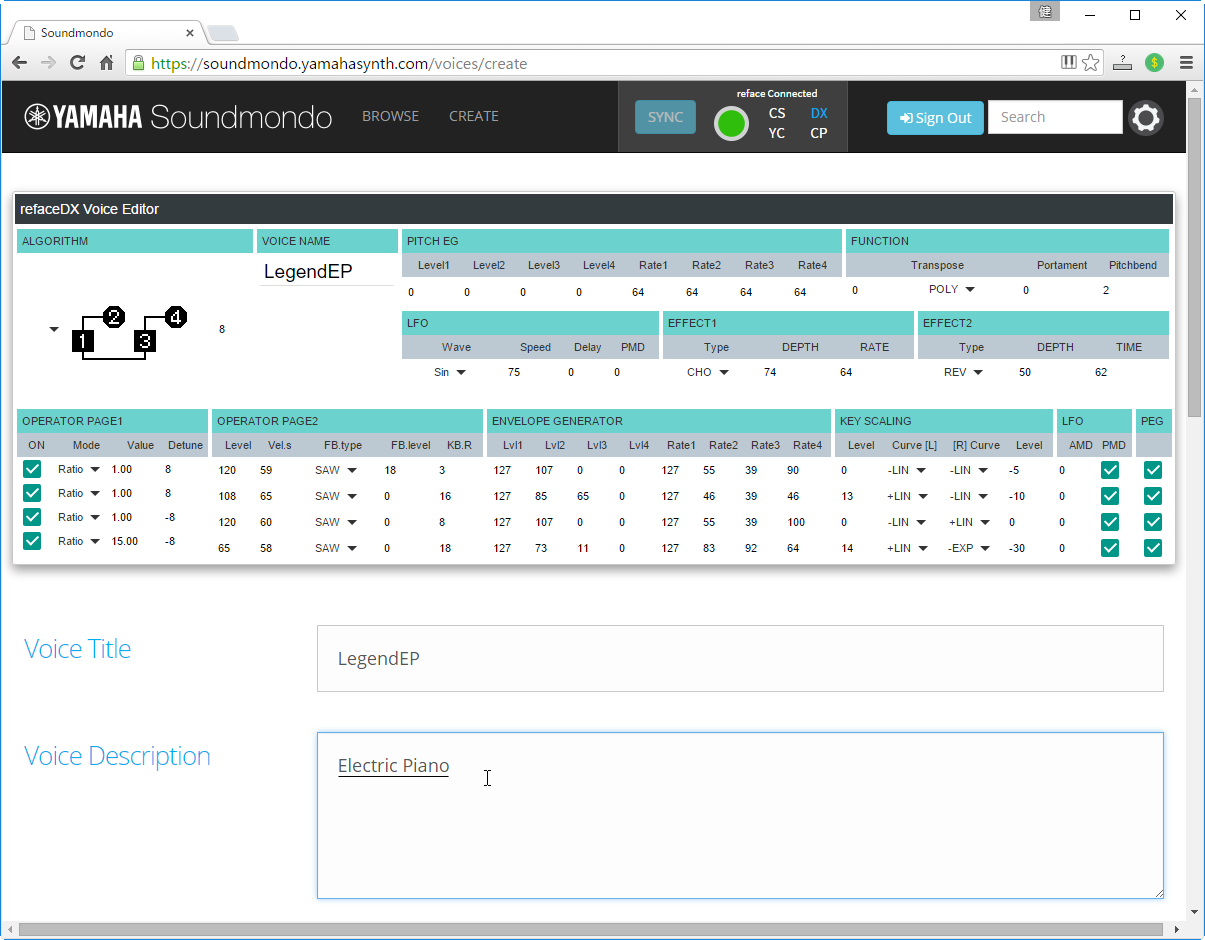Toggle LFO PMD checkbox in the -5 level row
This screenshot has height=940, width=1205.
click(x=1110, y=470)
